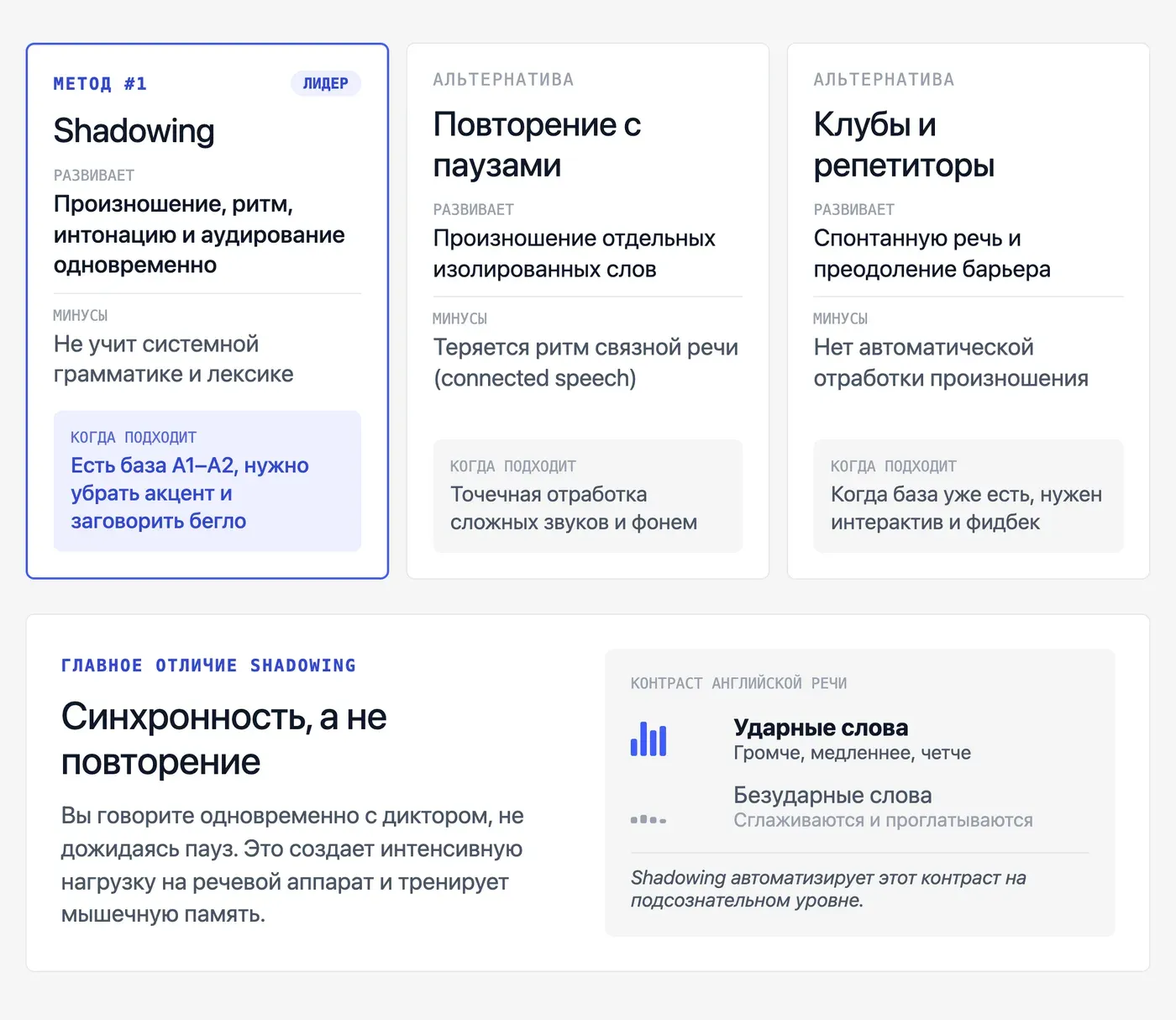Image resolution: width=1176 pixels, height=1020 pixels.
Task: Select the ЛИДЕР badge on the Shadowing card
Action: pos(326,83)
